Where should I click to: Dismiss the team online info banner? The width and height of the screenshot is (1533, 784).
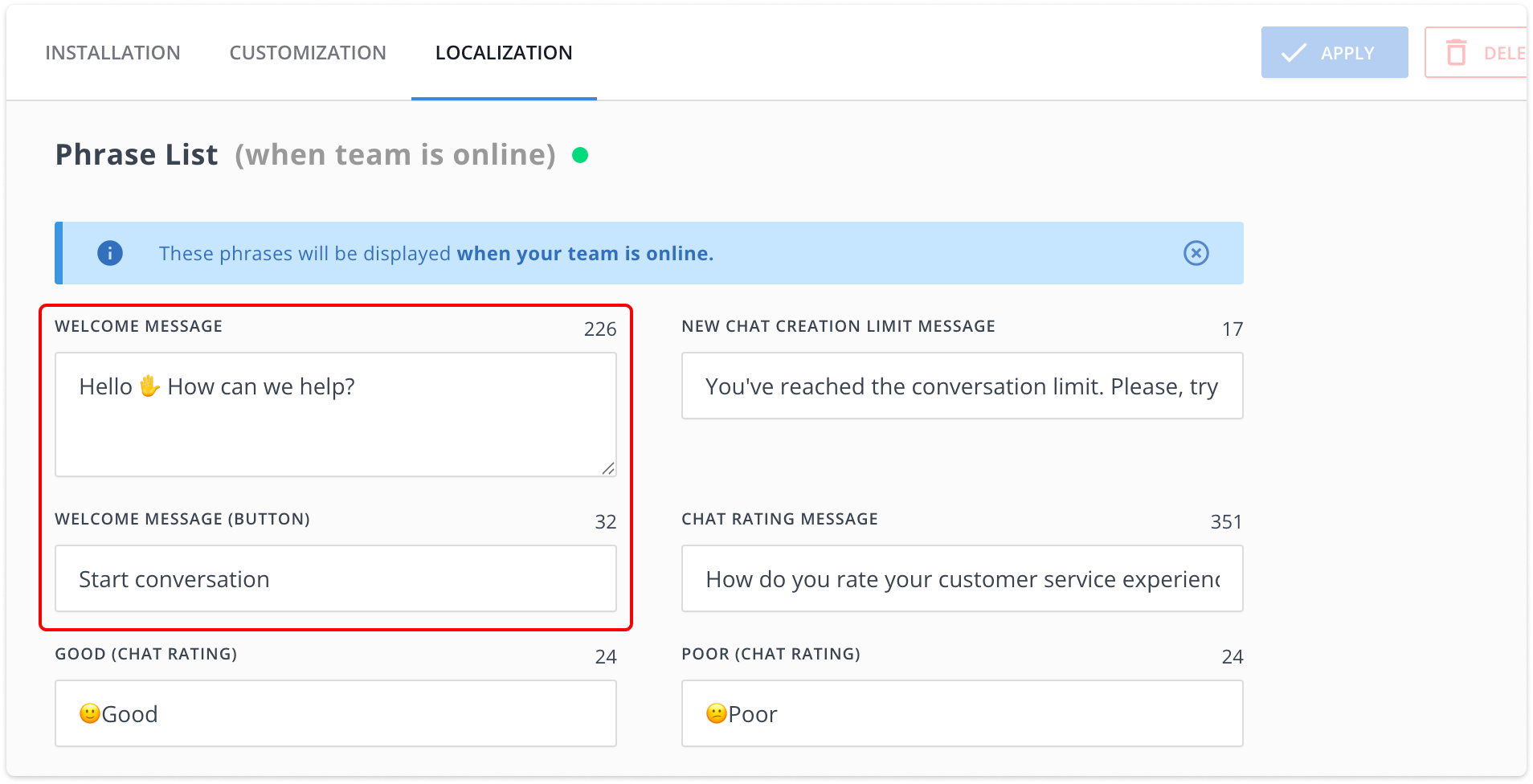[1196, 253]
